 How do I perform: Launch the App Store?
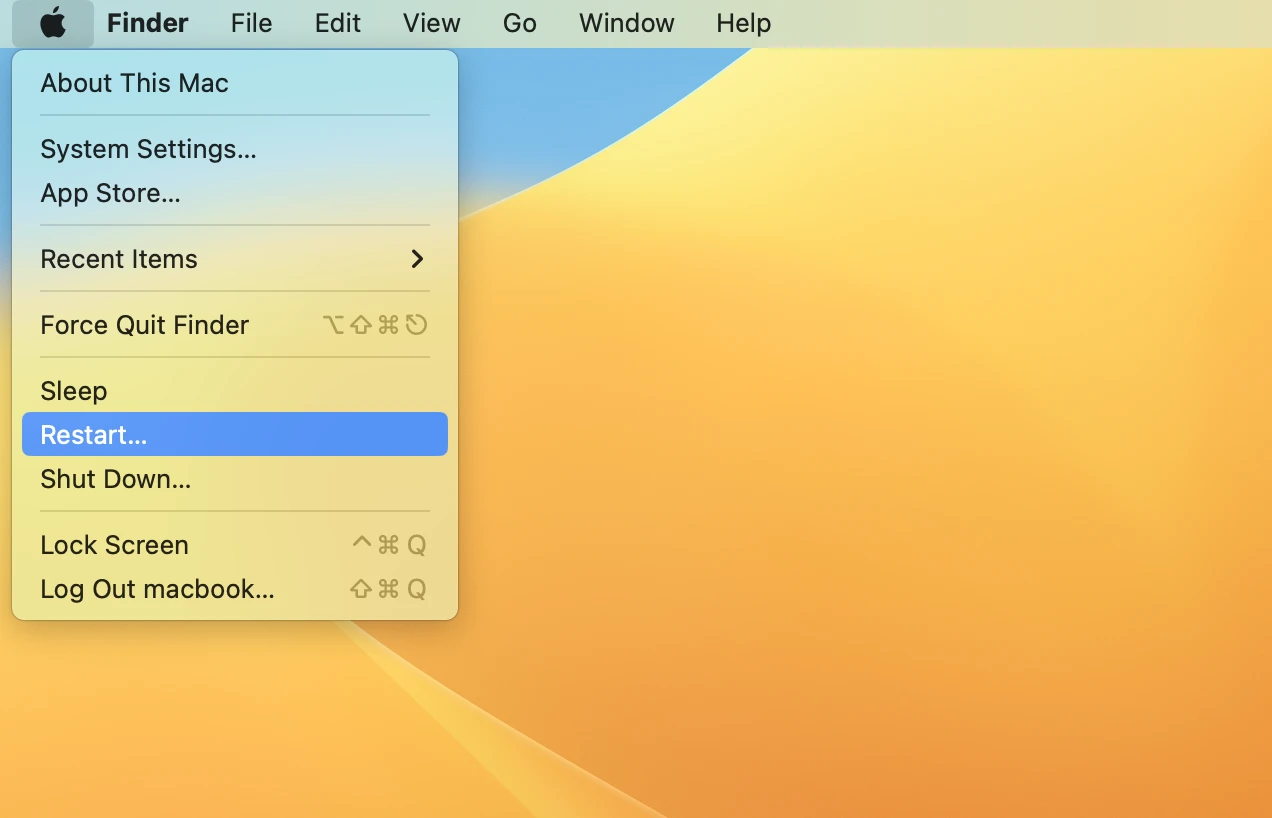click(110, 193)
